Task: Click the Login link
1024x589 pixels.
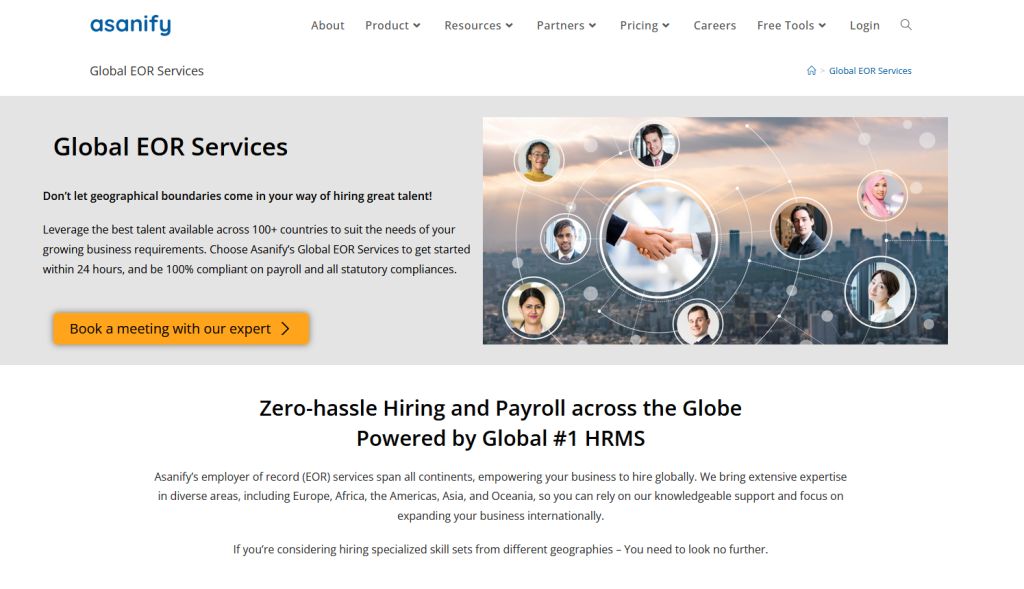Action: point(864,25)
